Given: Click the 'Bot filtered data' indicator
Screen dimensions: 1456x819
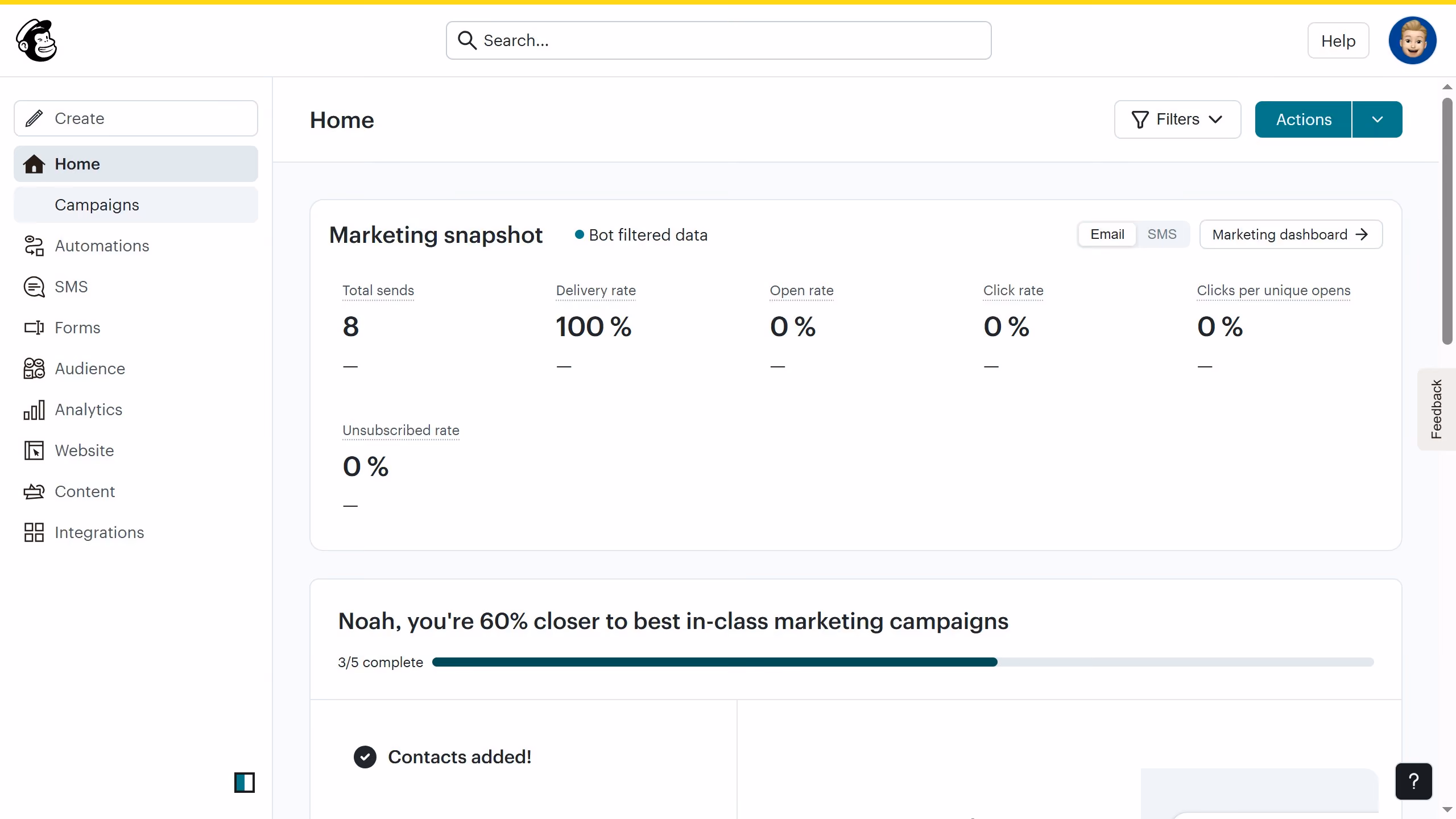Looking at the screenshot, I should 641,235.
